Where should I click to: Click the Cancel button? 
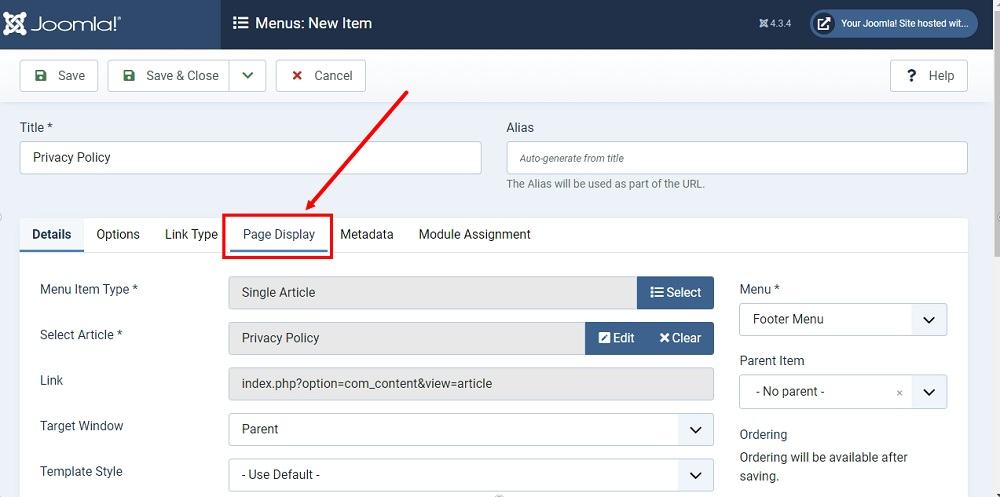coord(321,76)
